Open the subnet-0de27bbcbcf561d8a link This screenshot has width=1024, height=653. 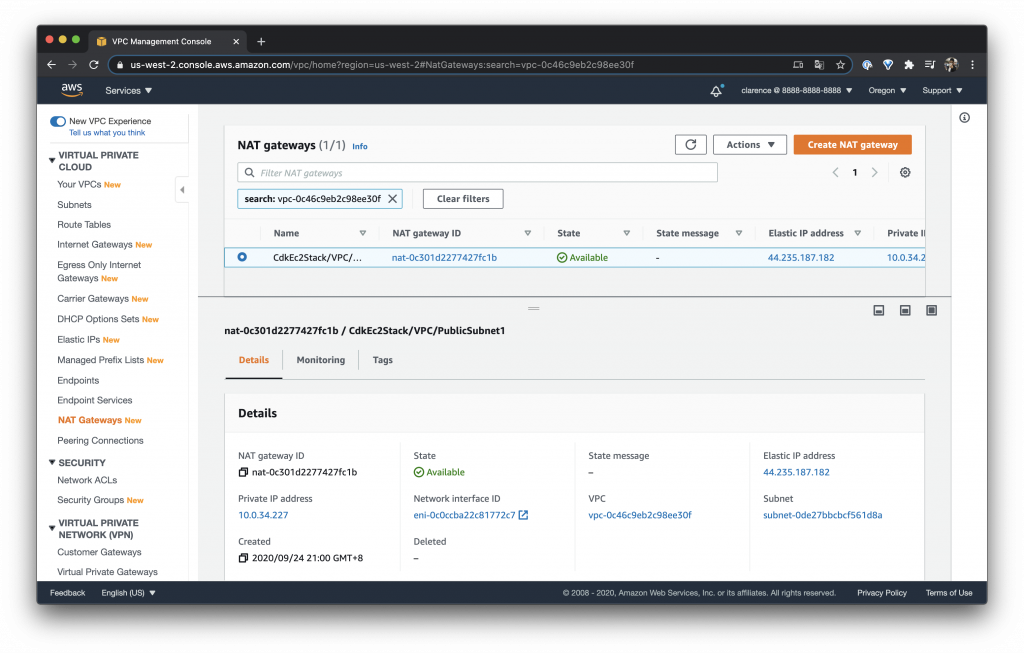(823, 515)
